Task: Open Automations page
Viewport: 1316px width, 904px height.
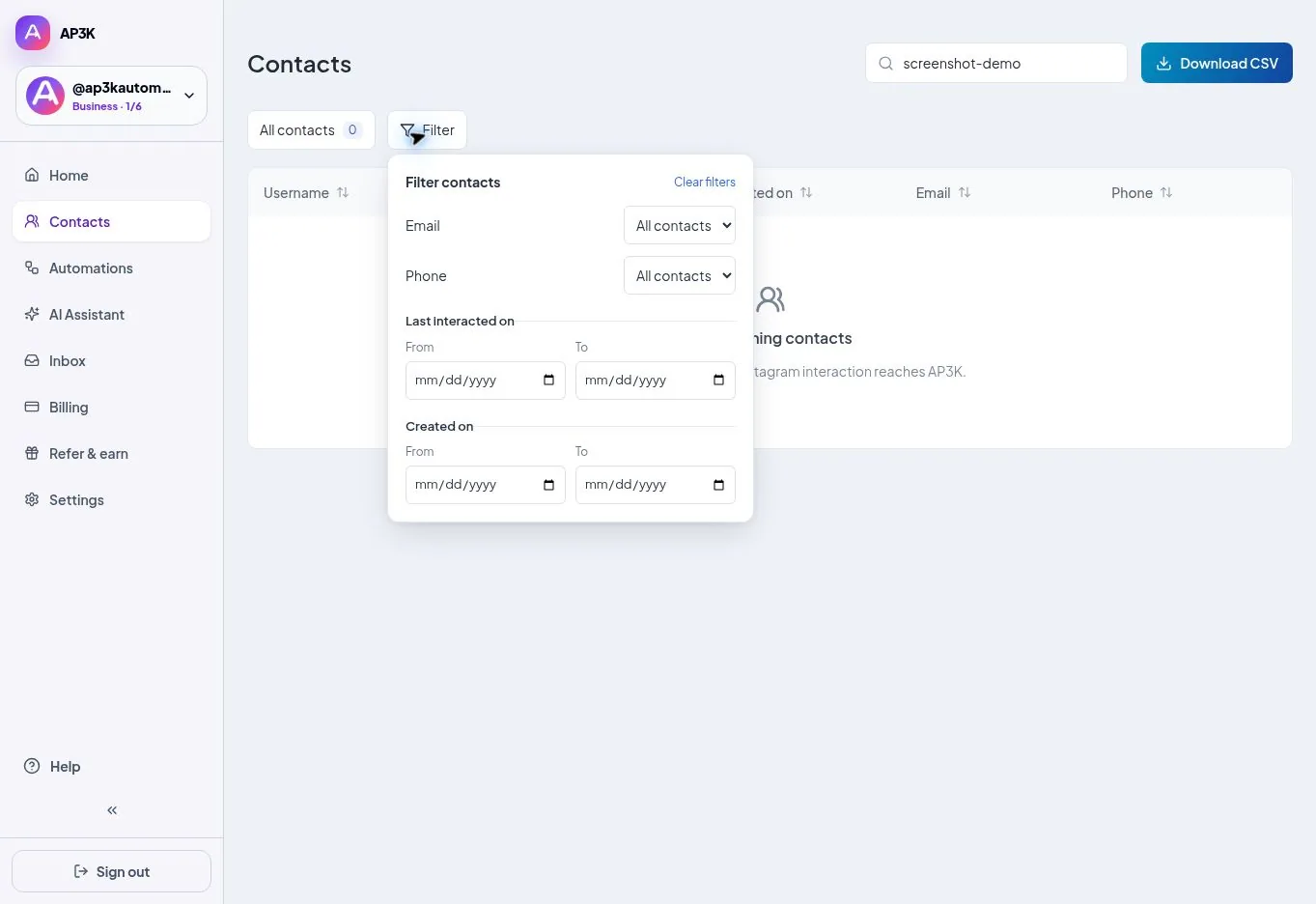Action: click(x=112, y=268)
